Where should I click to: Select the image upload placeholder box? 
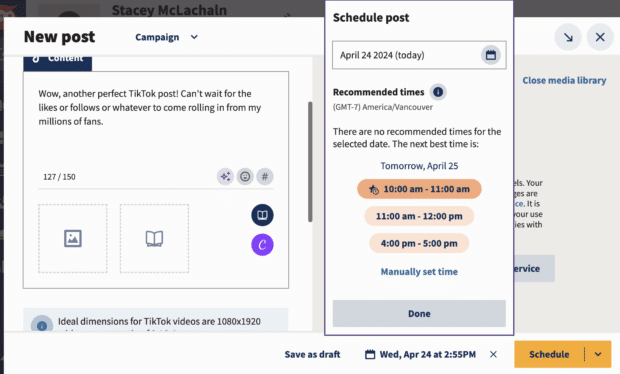click(x=73, y=238)
